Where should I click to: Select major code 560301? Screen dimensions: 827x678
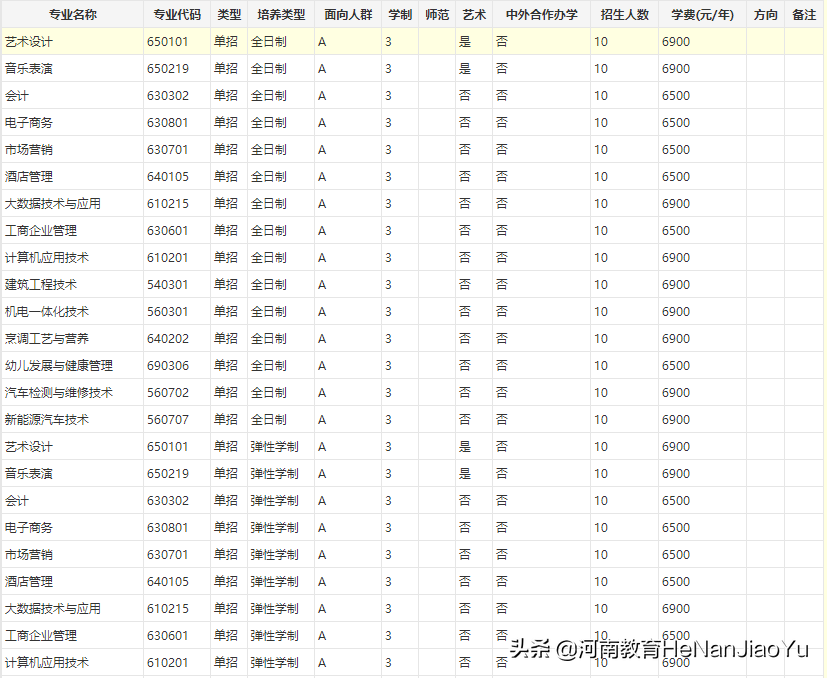coord(168,312)
